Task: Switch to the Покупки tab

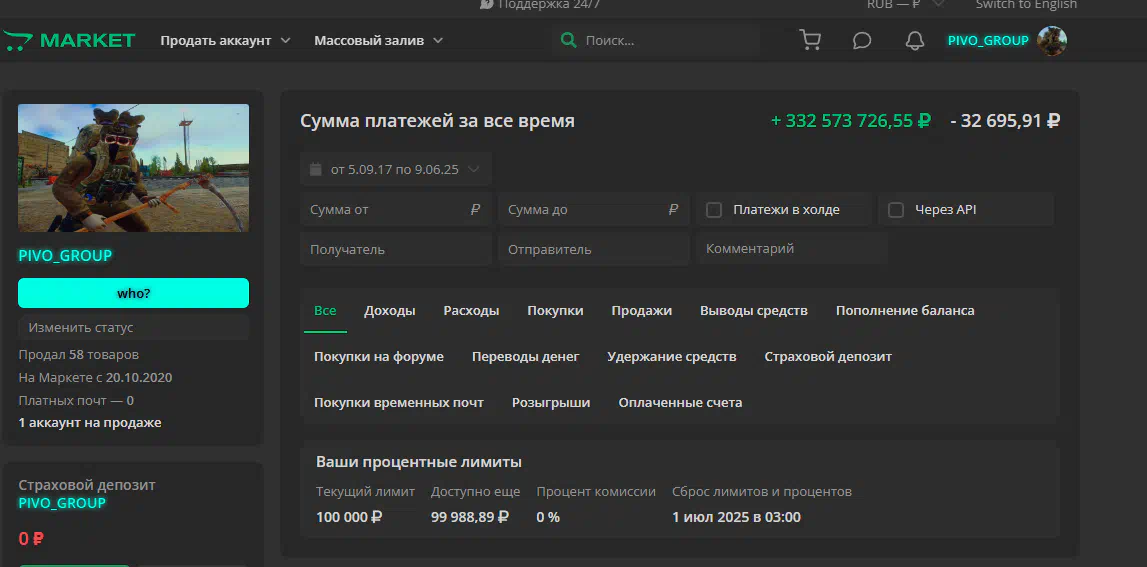Action: [555, 311]
